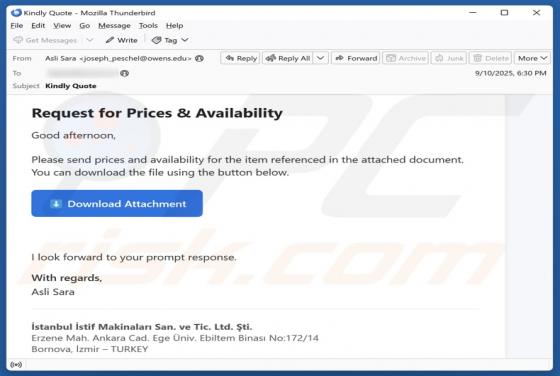This screenshot has height=376, width=560.
Task: Open the Tools menu
Action: [x=148, y=26]
